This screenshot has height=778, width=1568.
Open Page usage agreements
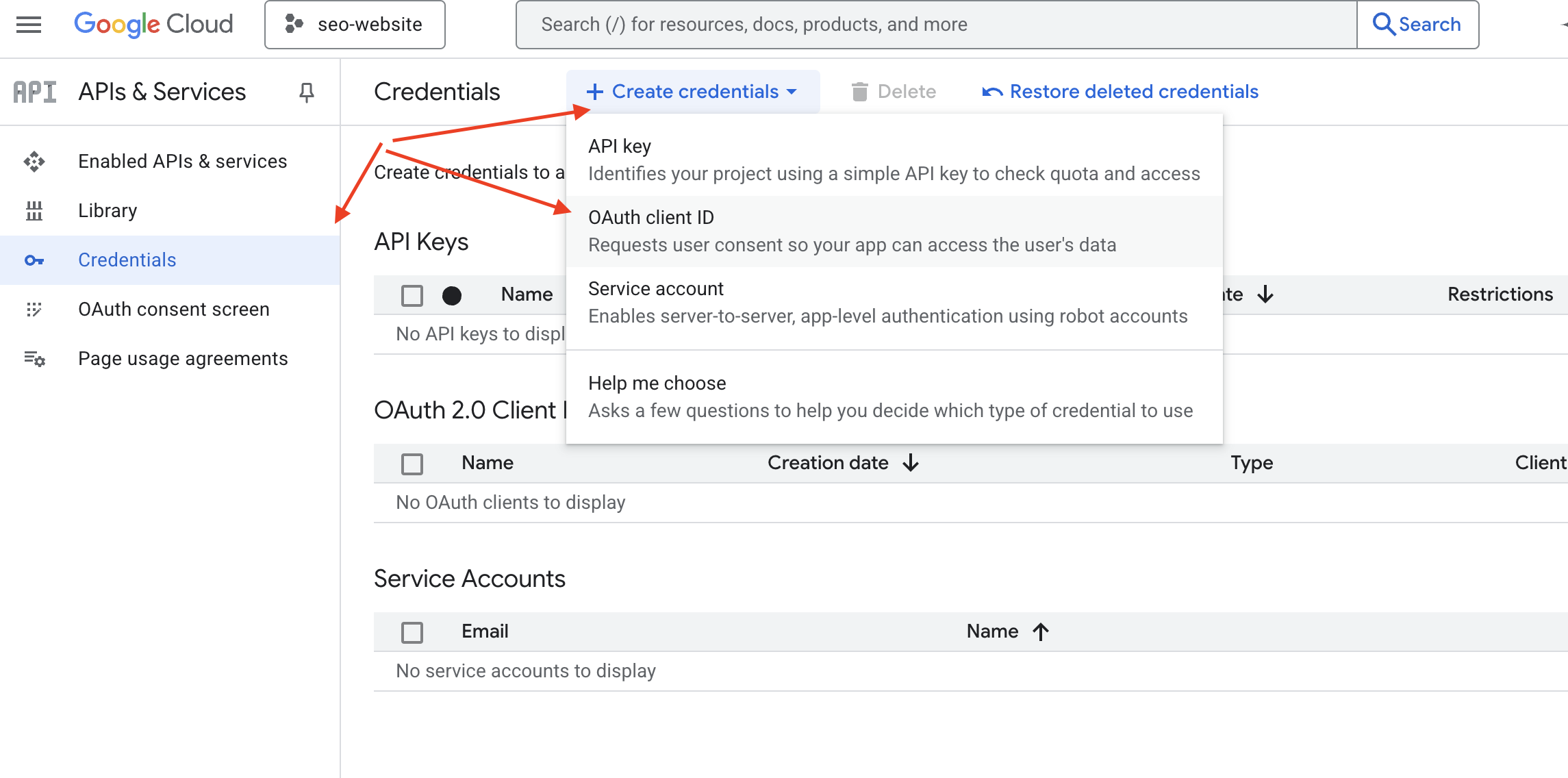pos(170,359)
